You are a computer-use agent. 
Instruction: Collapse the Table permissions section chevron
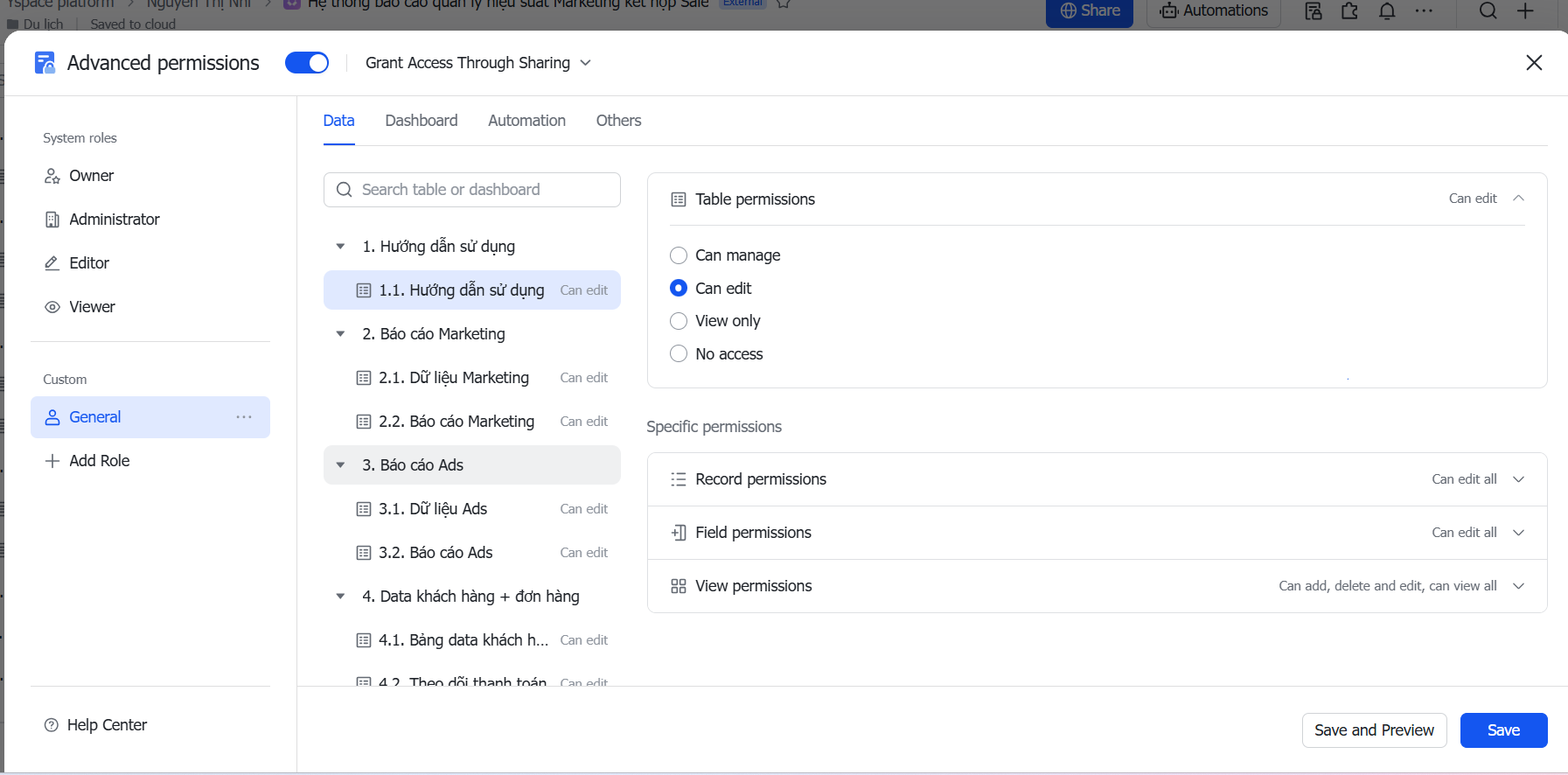[x=1519, y=199]
